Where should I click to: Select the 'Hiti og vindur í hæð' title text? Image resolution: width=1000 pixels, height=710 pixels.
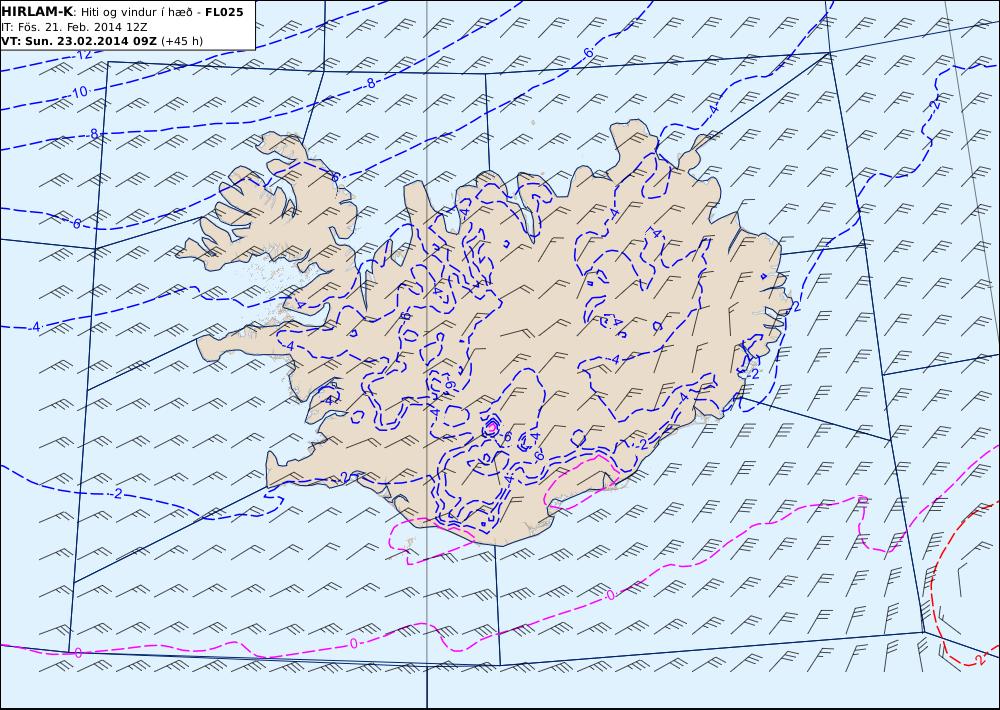[137, 13]
